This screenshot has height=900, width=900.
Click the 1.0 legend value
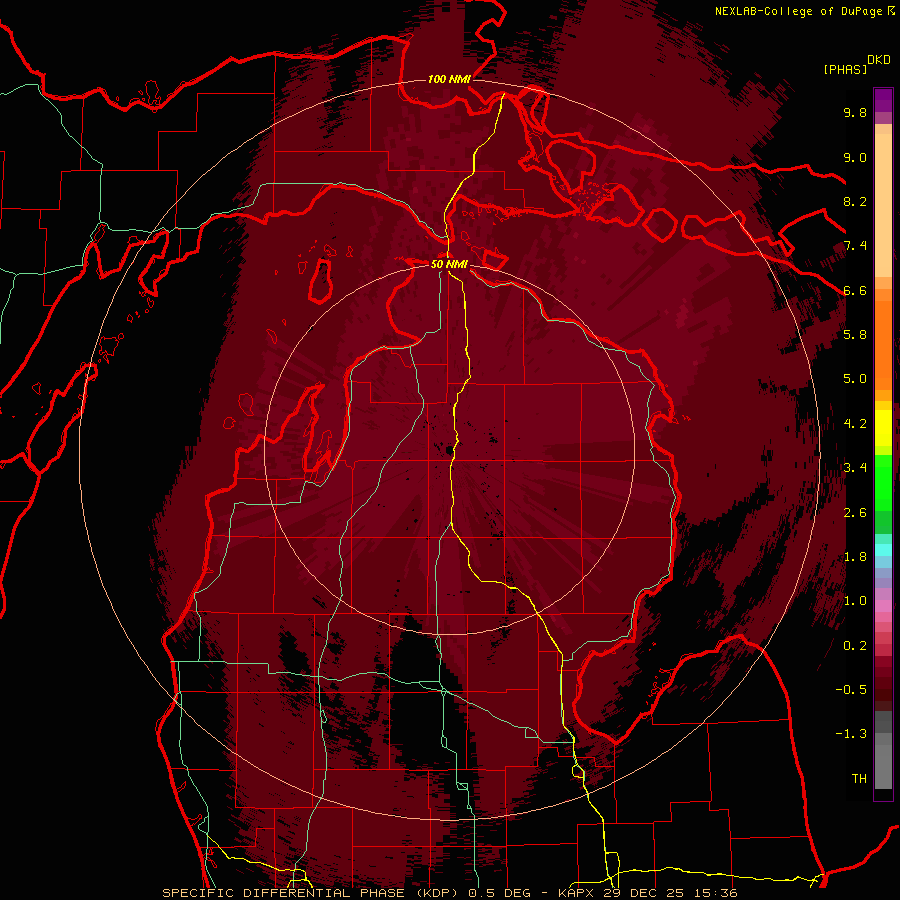[855, 601]
